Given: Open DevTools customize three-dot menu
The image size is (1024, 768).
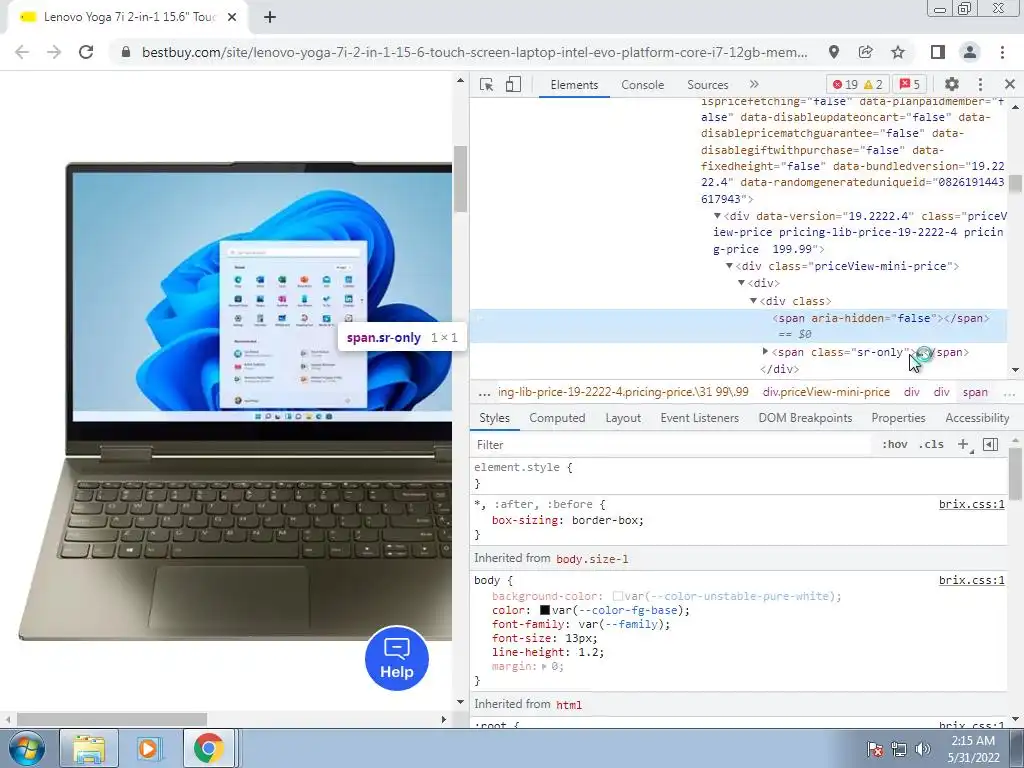Looking at the screenshot, I should point(980,84).
